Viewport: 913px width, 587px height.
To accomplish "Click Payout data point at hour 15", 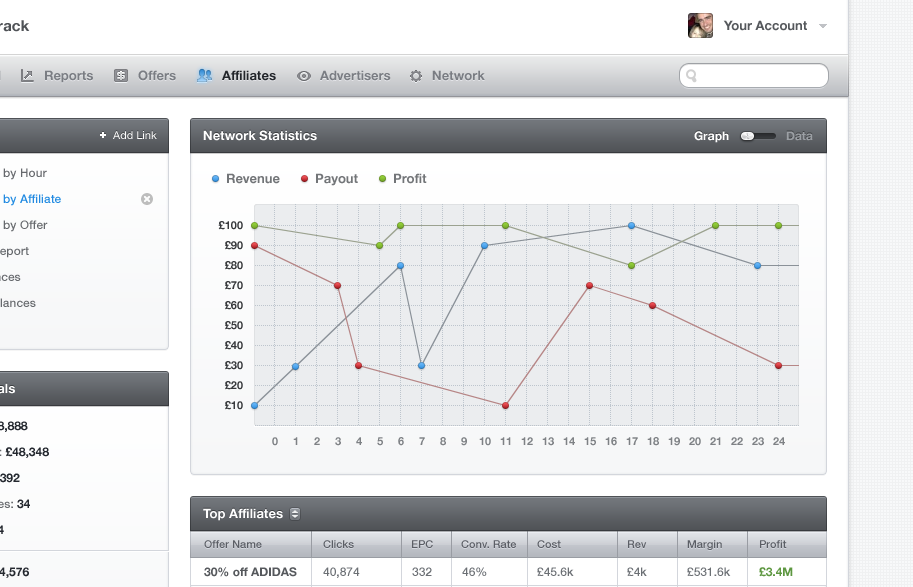I will pyautogui.click(x=590, y=286).
